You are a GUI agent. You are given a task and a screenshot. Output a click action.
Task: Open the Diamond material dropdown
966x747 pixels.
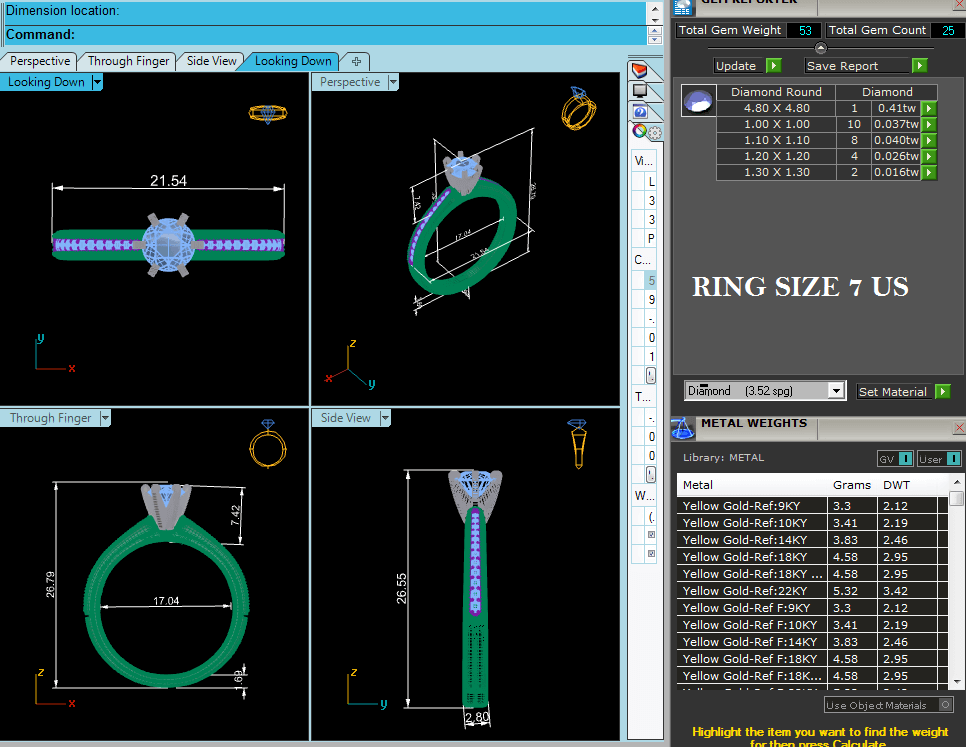coord(836,391)
